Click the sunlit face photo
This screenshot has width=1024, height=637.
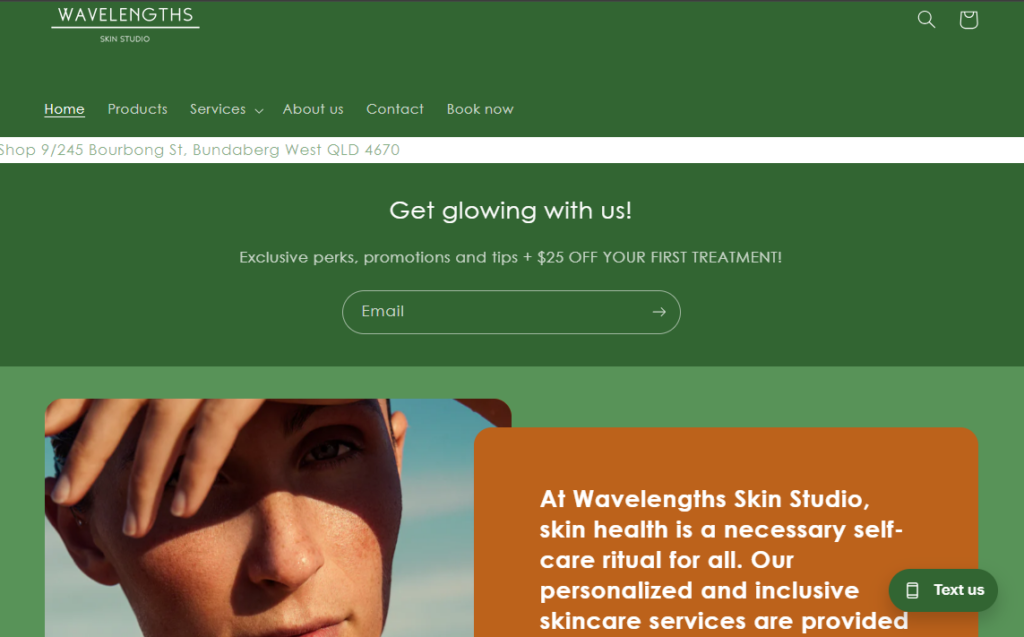pos(261,517)
